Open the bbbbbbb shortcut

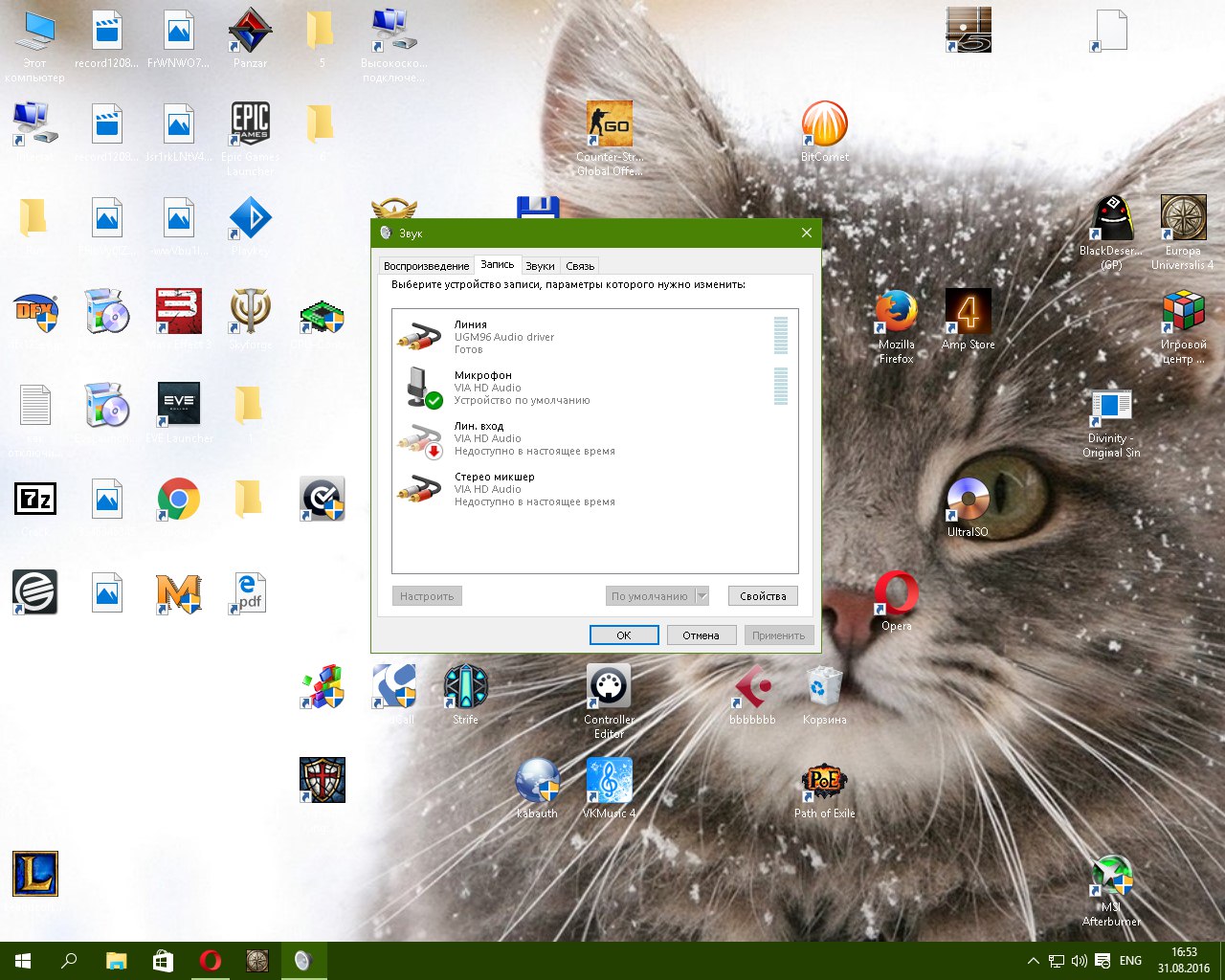pos(753,695)
